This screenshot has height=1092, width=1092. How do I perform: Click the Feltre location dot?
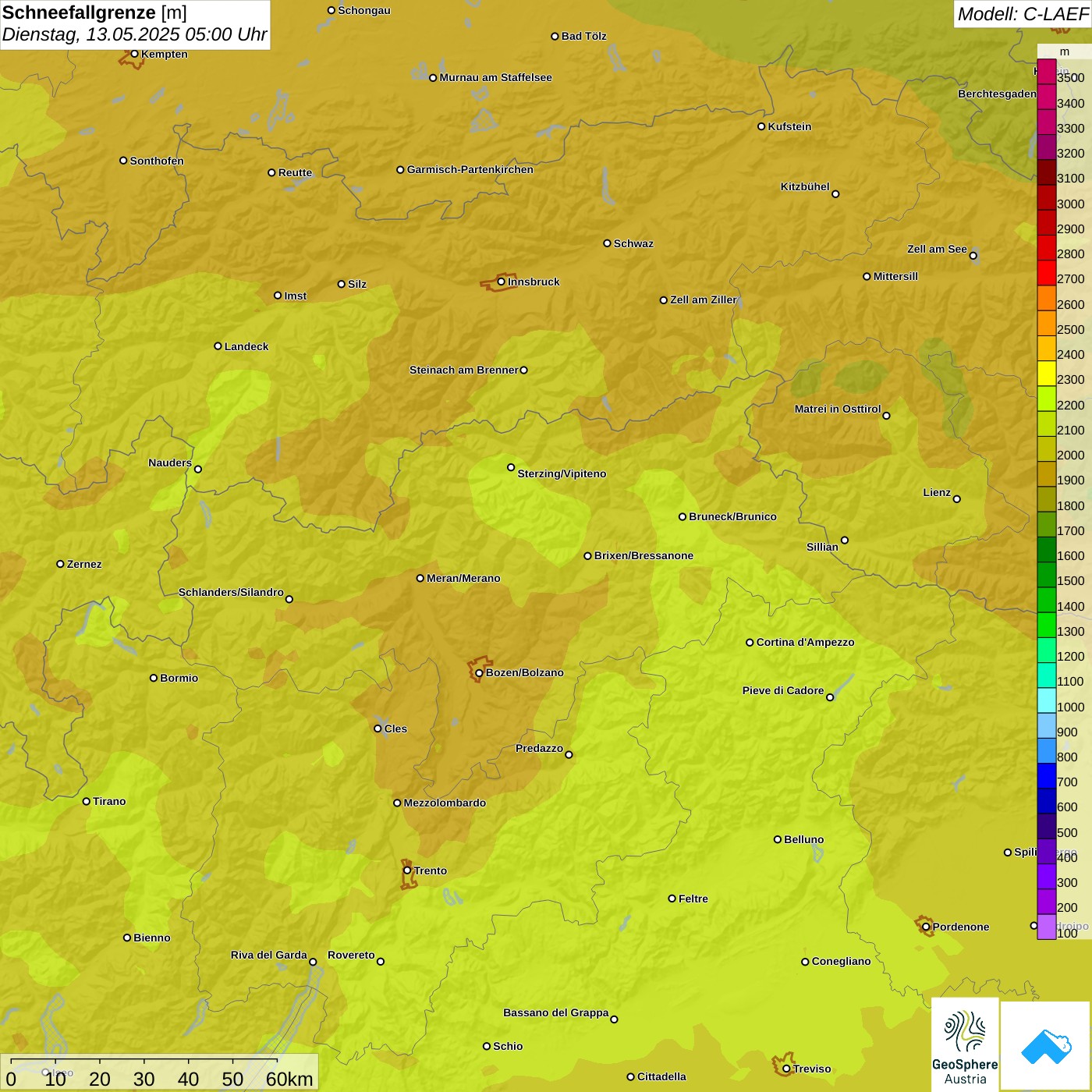(672, 899)
